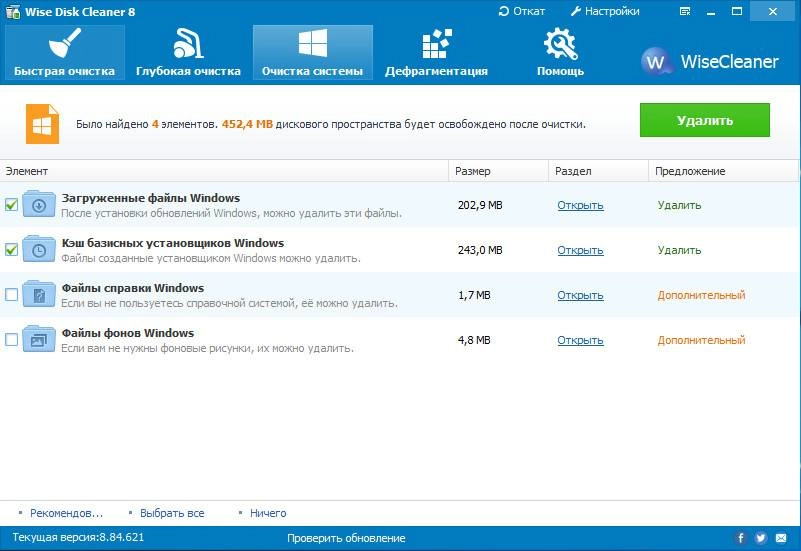Click Открыть link for Файлы фонов Windows

tap(580, 340)
